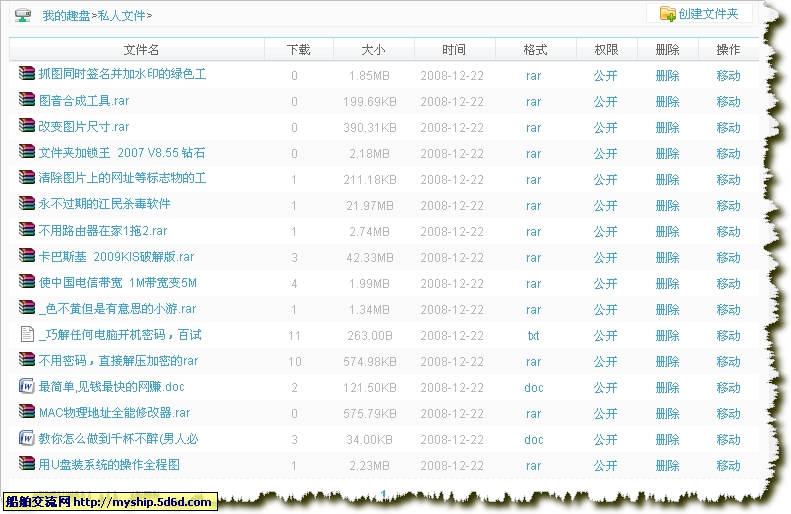The image size is (791, 514).
Task: Open file 永不过期的江民杀毒软件
Action: (104, 203)
